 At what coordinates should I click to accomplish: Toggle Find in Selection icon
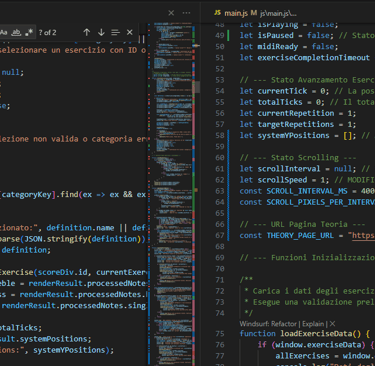(x=115, y=32)
